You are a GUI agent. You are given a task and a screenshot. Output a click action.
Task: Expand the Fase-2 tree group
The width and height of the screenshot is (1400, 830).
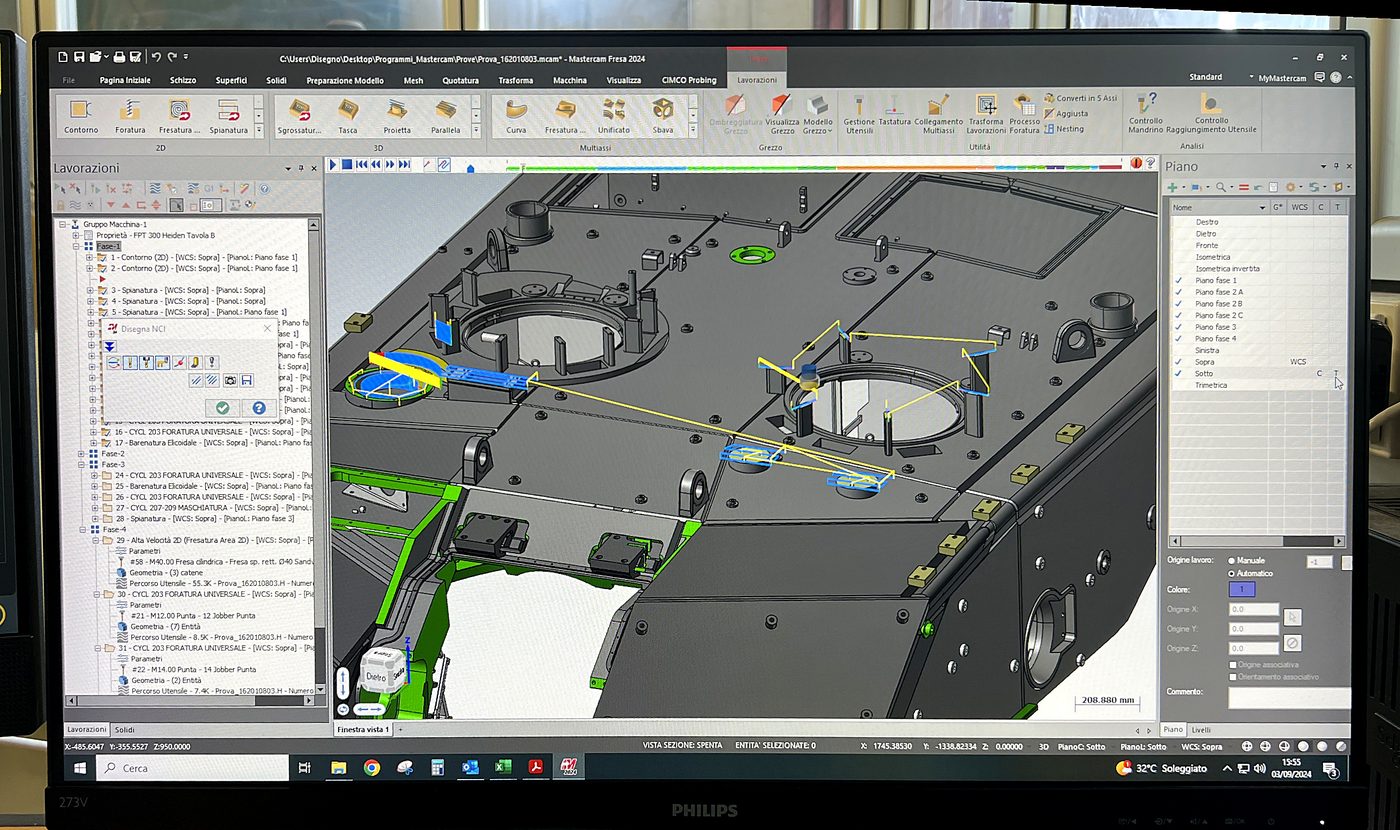click(x=81, y=453)
